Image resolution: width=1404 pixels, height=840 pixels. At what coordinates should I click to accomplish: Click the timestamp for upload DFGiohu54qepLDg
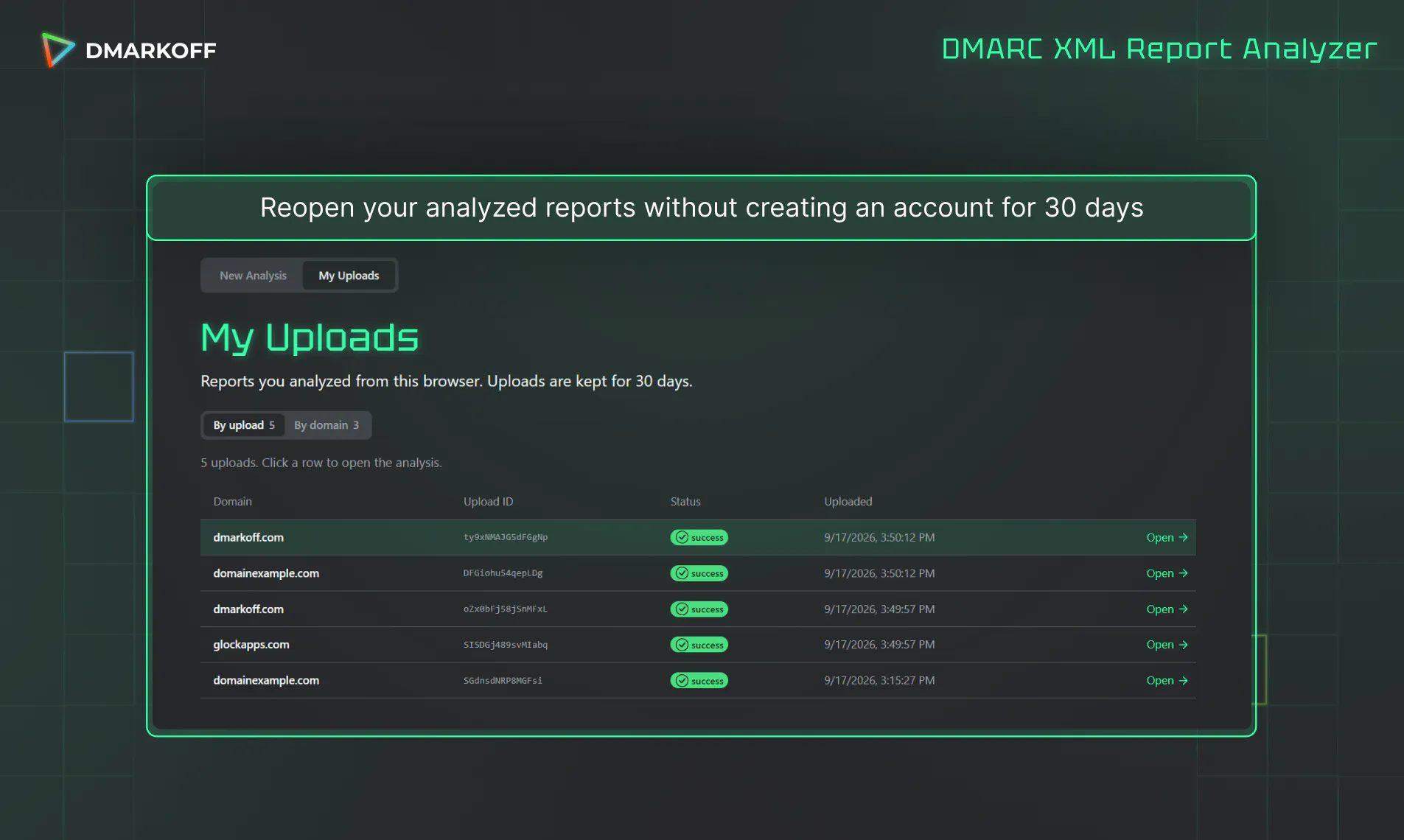click(x=879, y=573)
